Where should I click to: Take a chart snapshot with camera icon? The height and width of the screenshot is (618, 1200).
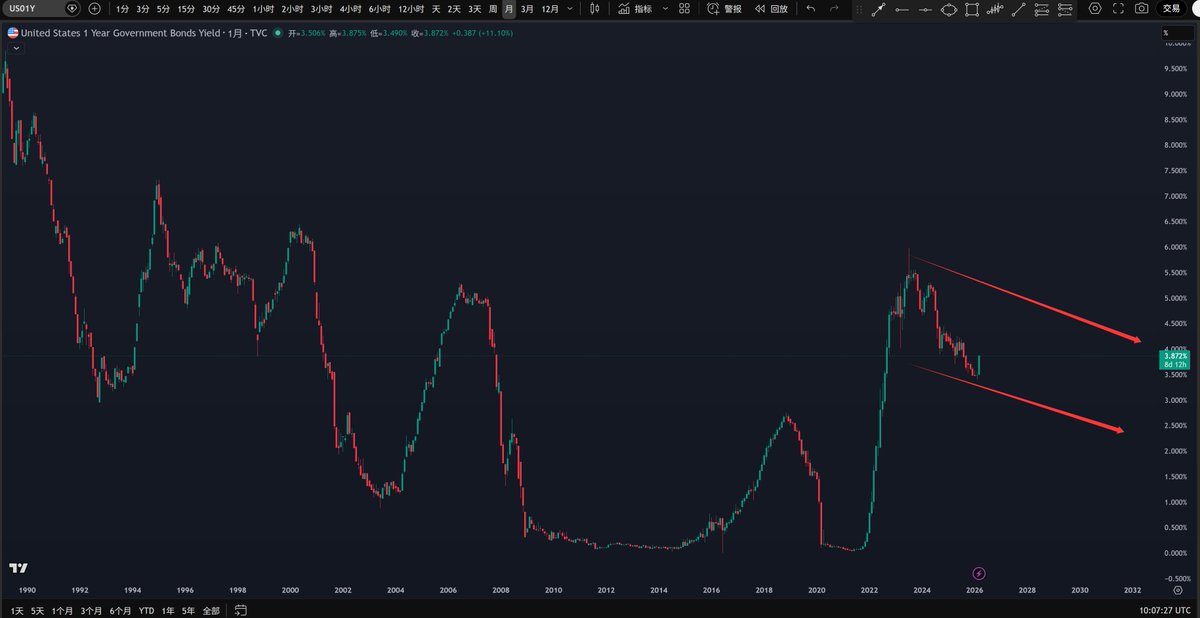[1142, 8]
